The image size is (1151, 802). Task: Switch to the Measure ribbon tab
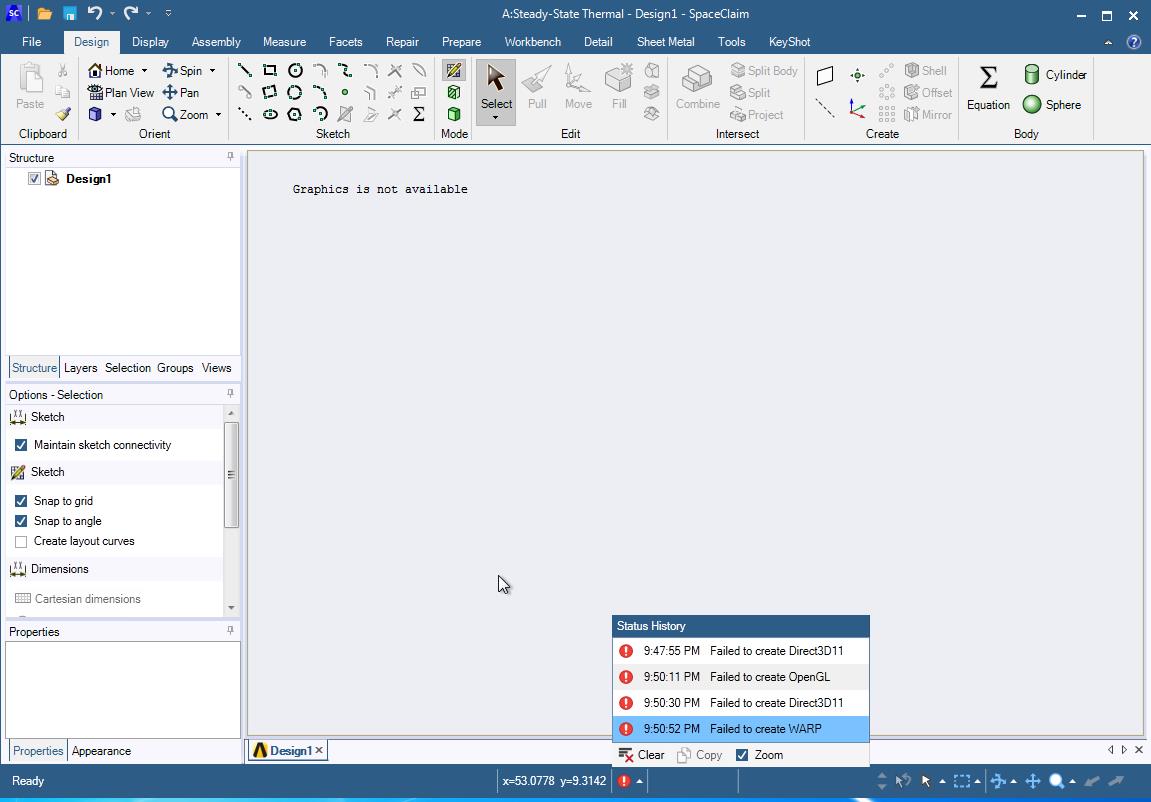[284, 42]
